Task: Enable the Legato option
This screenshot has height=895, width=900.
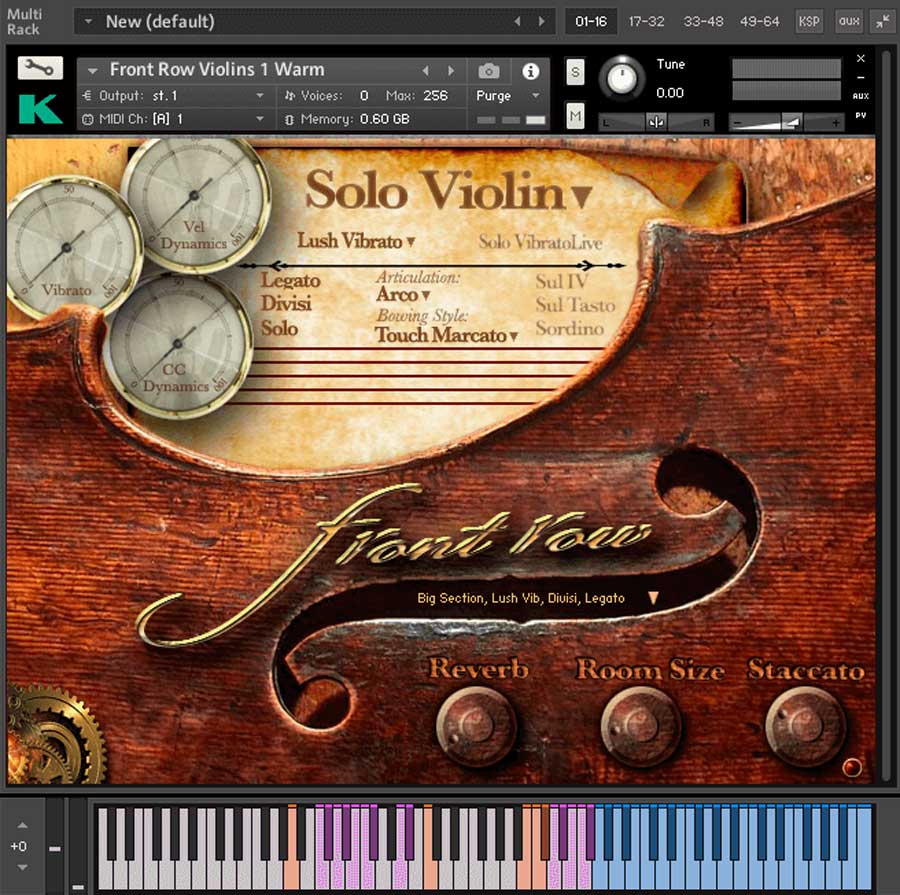Action: (290, 280)
